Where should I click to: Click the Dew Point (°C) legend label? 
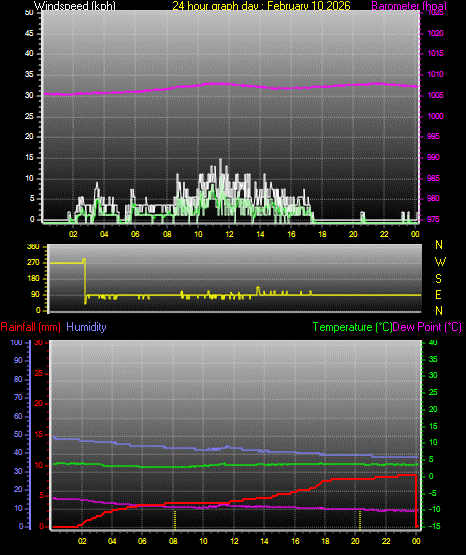pyautogui.click(x=427, y=327)
